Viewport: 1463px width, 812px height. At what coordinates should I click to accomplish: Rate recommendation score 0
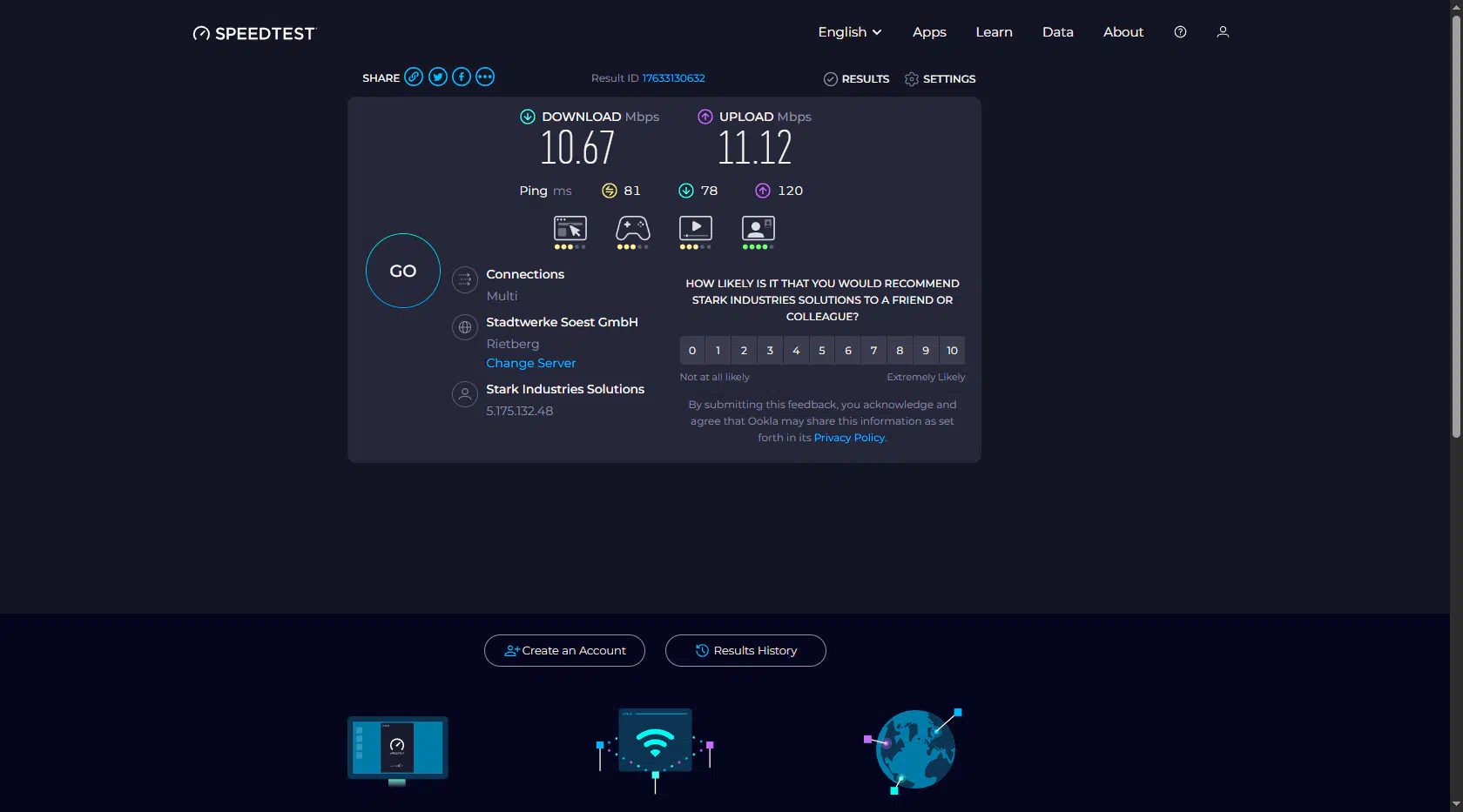(692, 351)
